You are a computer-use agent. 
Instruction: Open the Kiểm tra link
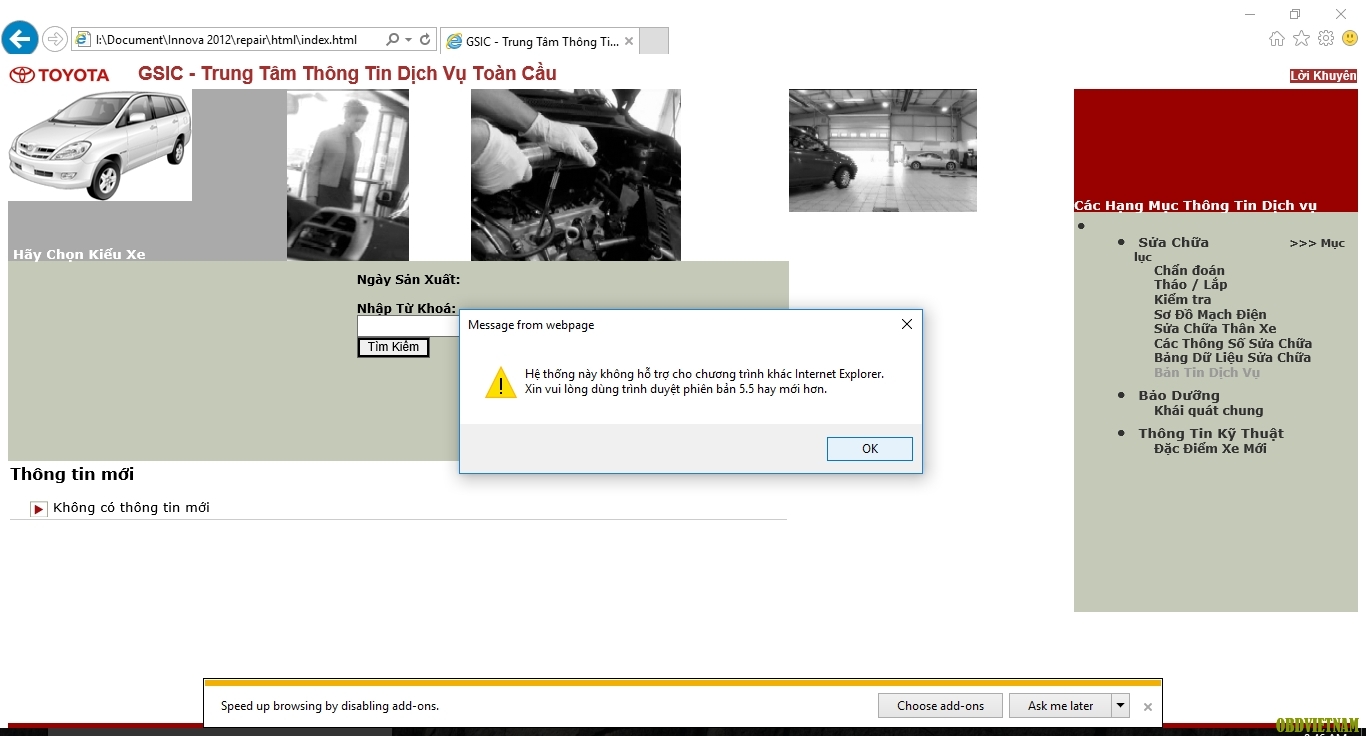pos(1182,299)
